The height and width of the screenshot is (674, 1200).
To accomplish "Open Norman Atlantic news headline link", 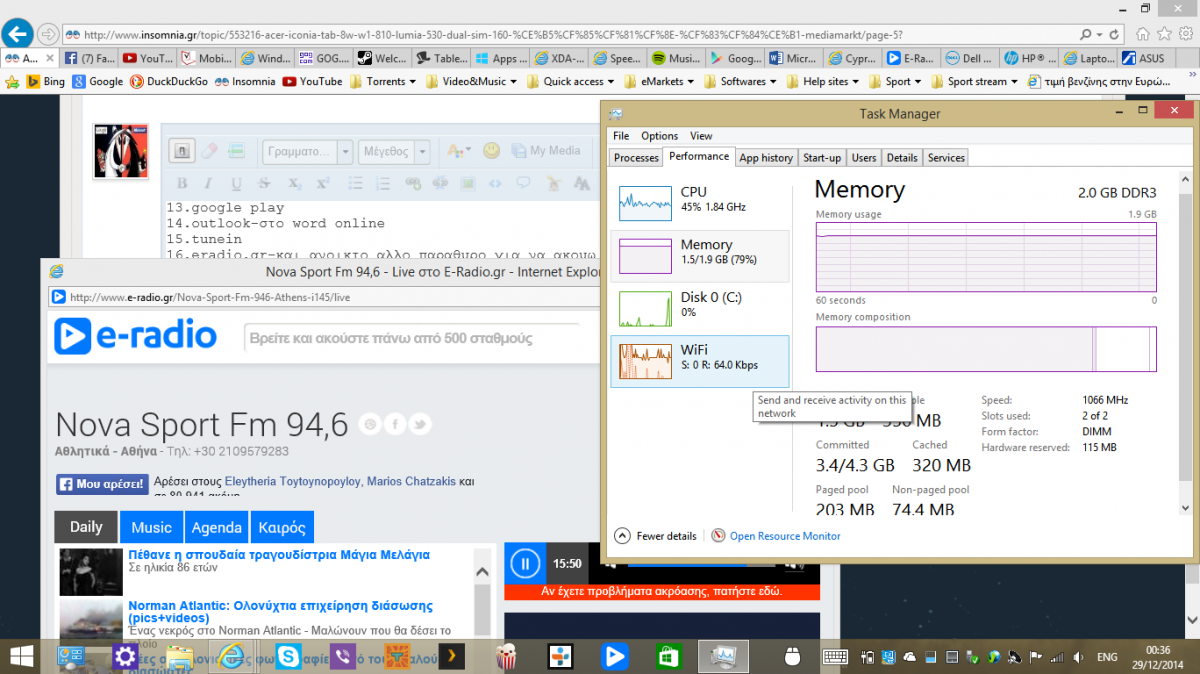I will click(x=280, y=612).
